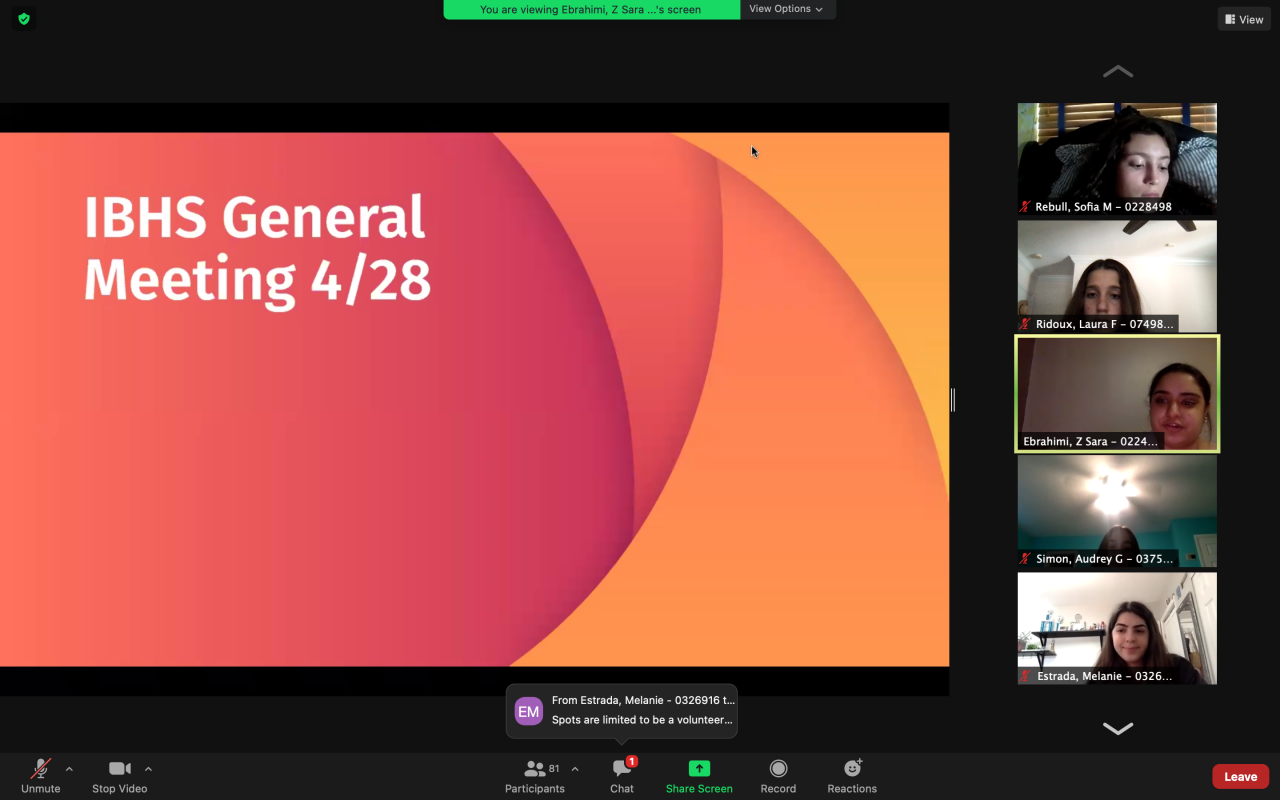Click the muted mic icon on Estrada, Melanie
Viewport: 1280px width, 800px height.
(1026, 676)
